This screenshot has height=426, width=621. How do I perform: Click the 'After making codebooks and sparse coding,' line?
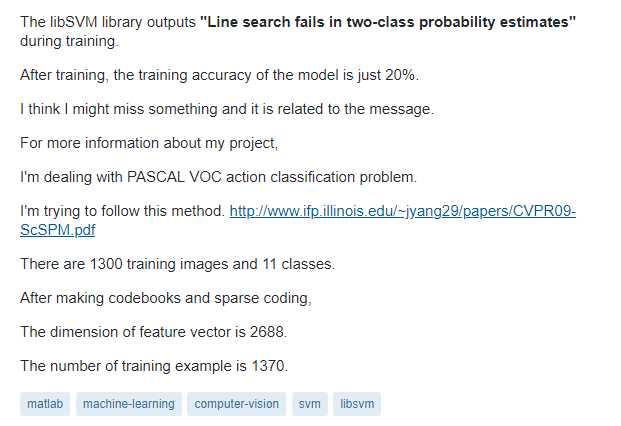click(166, 298)
